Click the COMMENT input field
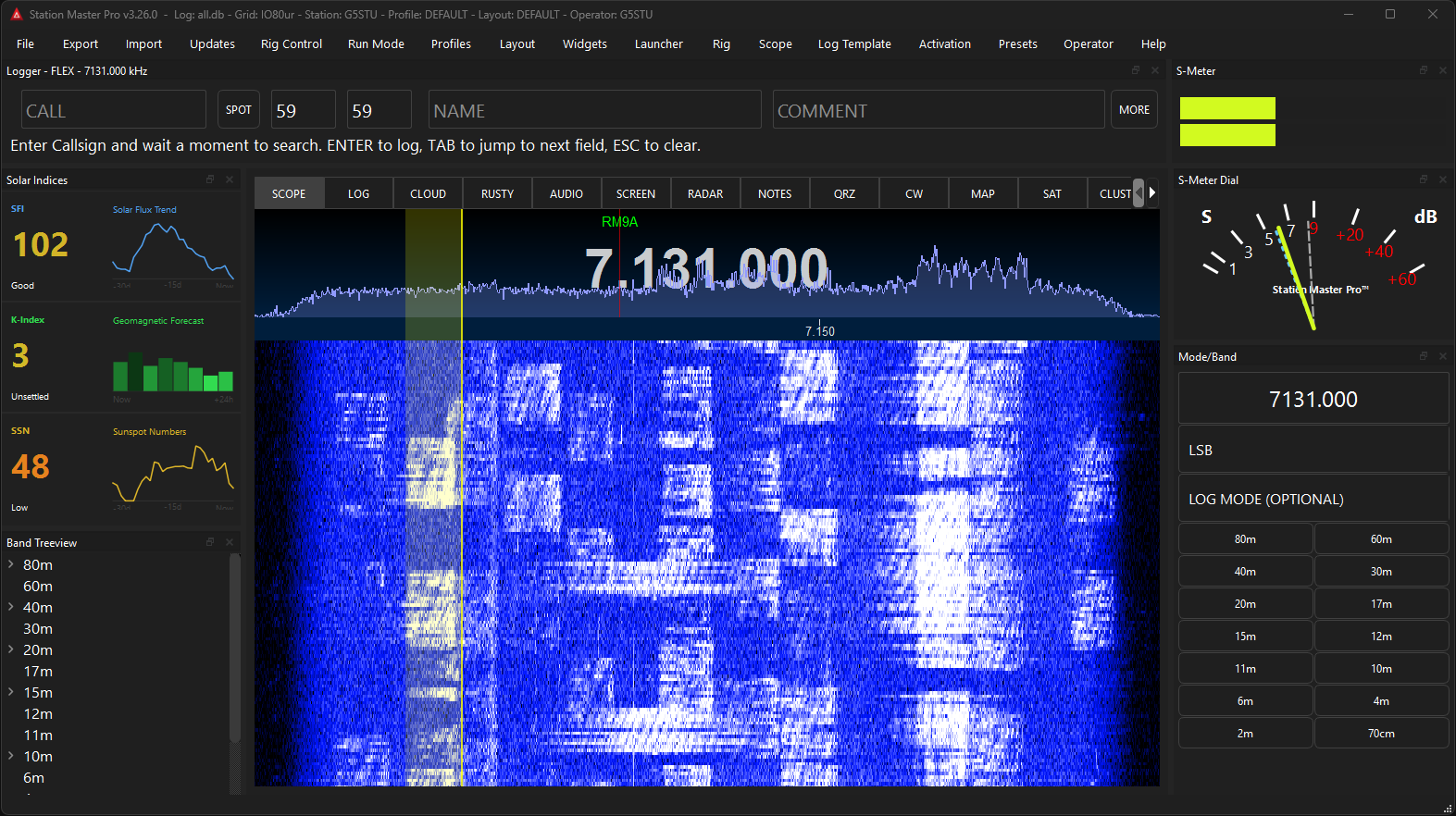This screenshot has width=1456, height=816. click(939, 110)
